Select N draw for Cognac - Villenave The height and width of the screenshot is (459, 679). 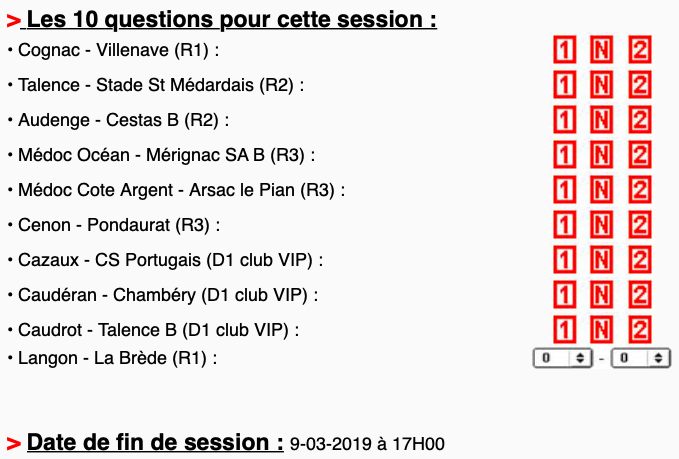coord(601,50)
